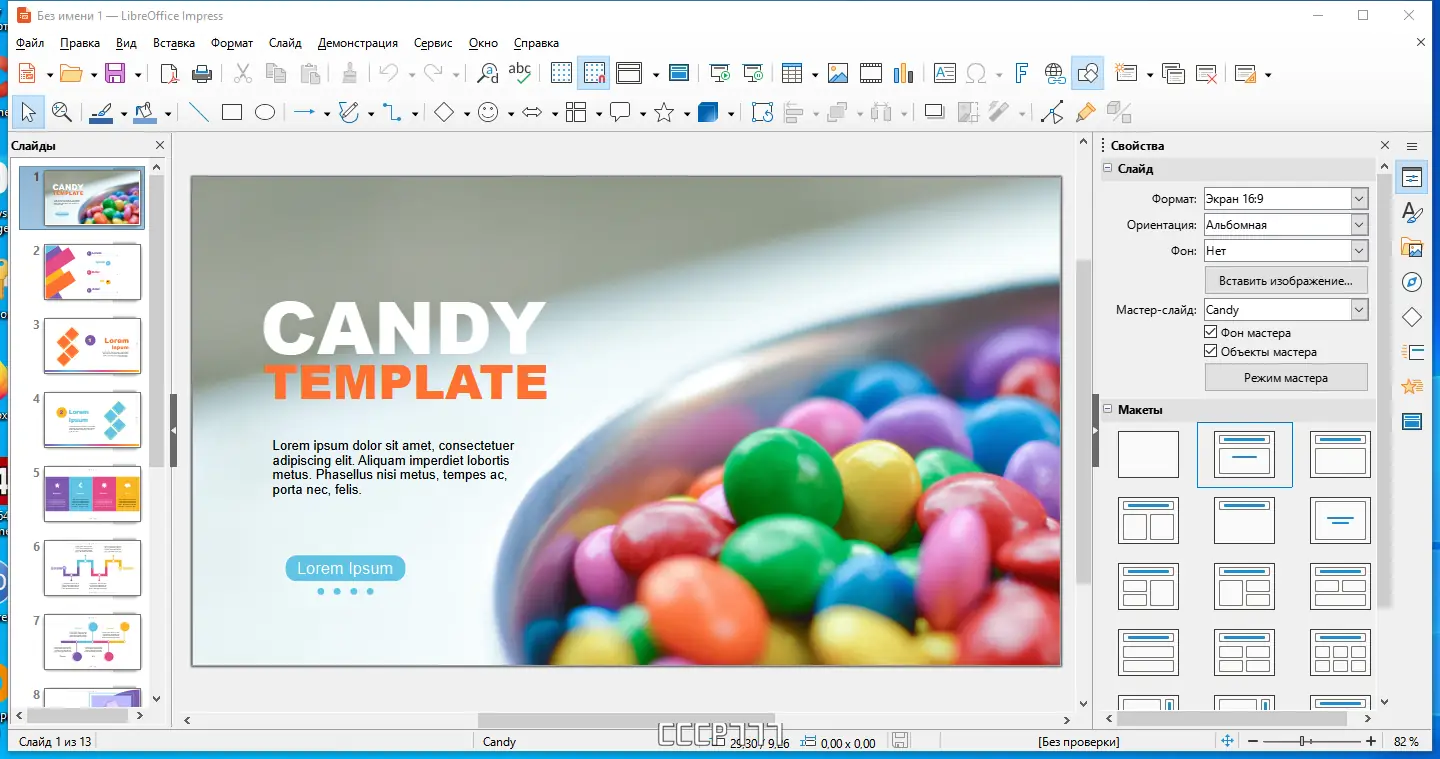Open the 'Демонстрация' menu

[358, 43]
